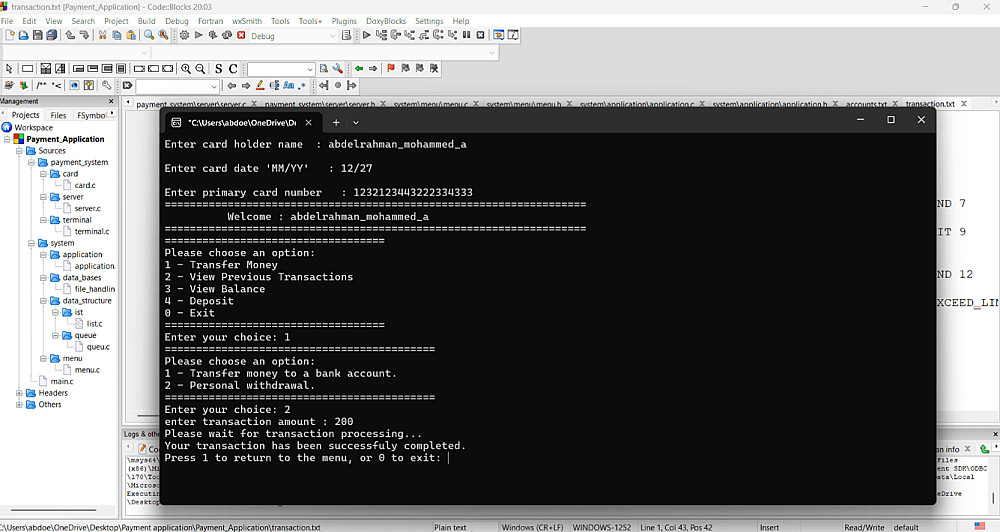
Task: Click the Undo arrow icon
Action: pyautogui.click(x=70, y=35)
